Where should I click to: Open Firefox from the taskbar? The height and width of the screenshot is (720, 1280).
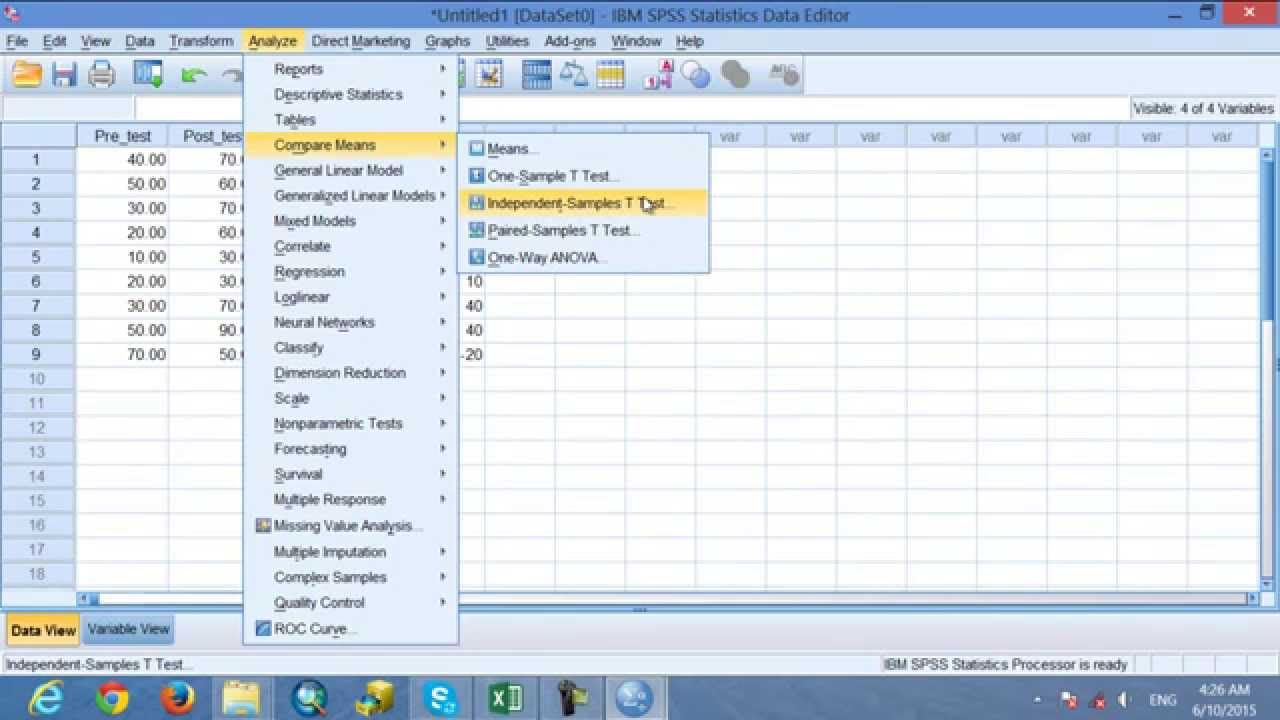click(x=176, y=698)
